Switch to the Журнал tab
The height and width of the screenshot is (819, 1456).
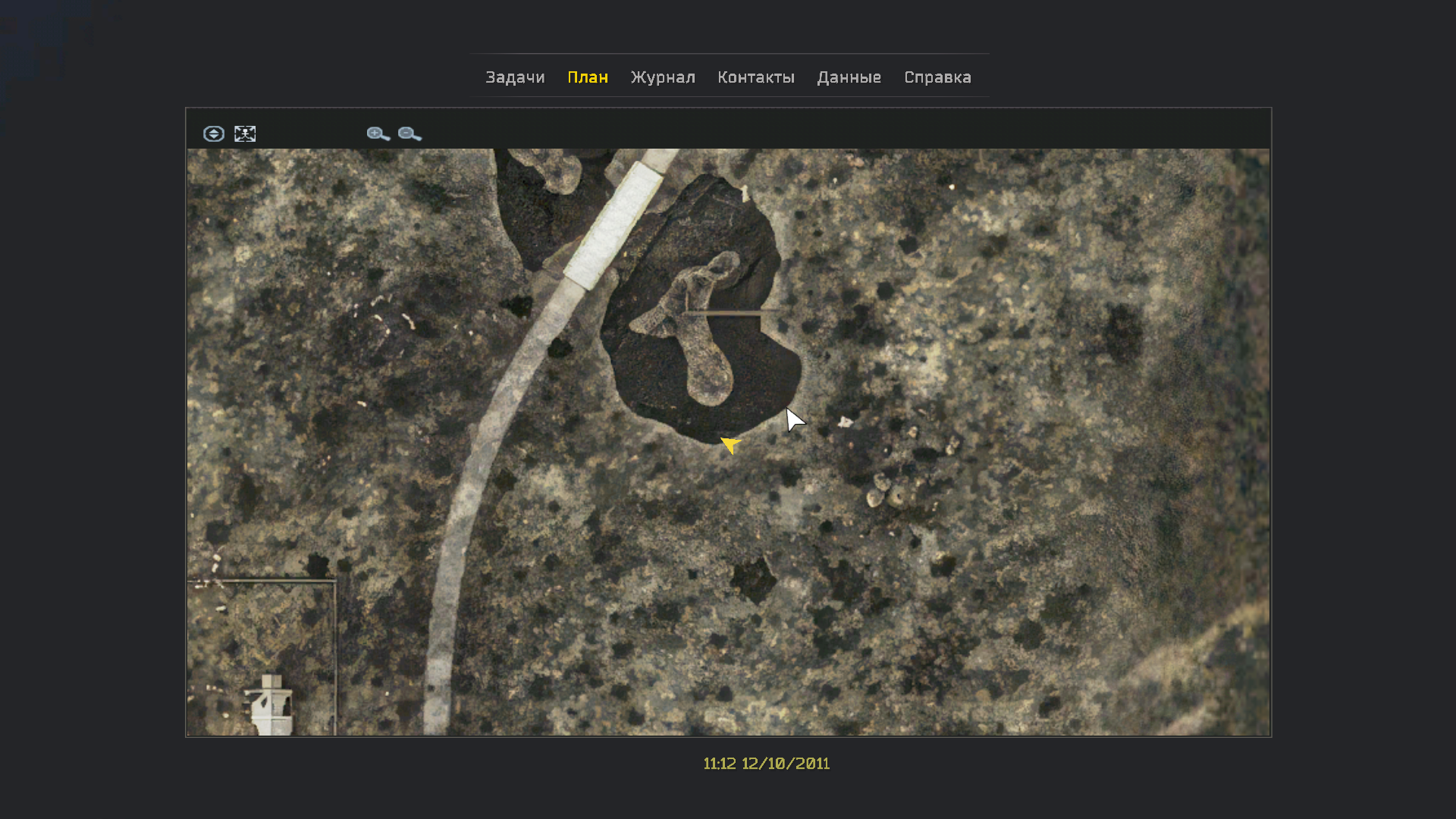pyautogui.click(x=663, y=77)
